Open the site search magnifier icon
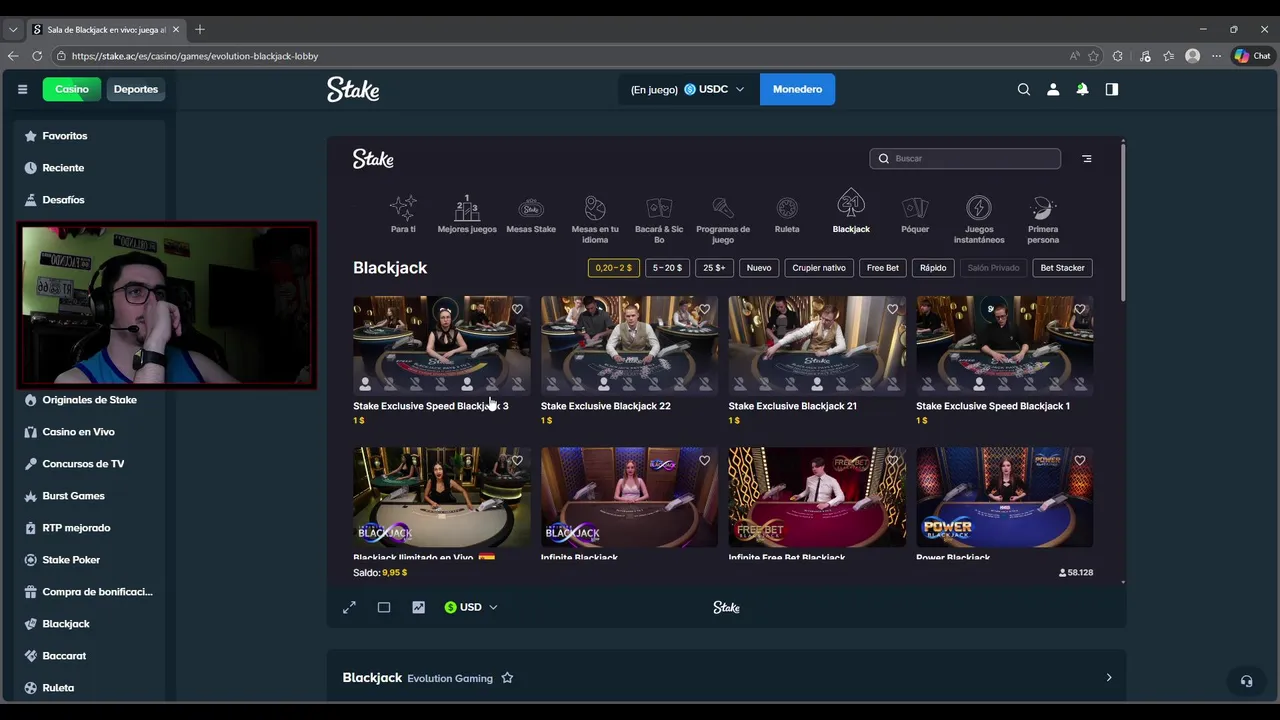The width and height of the screenshot is (1280, 720). tap(1023, 89)
